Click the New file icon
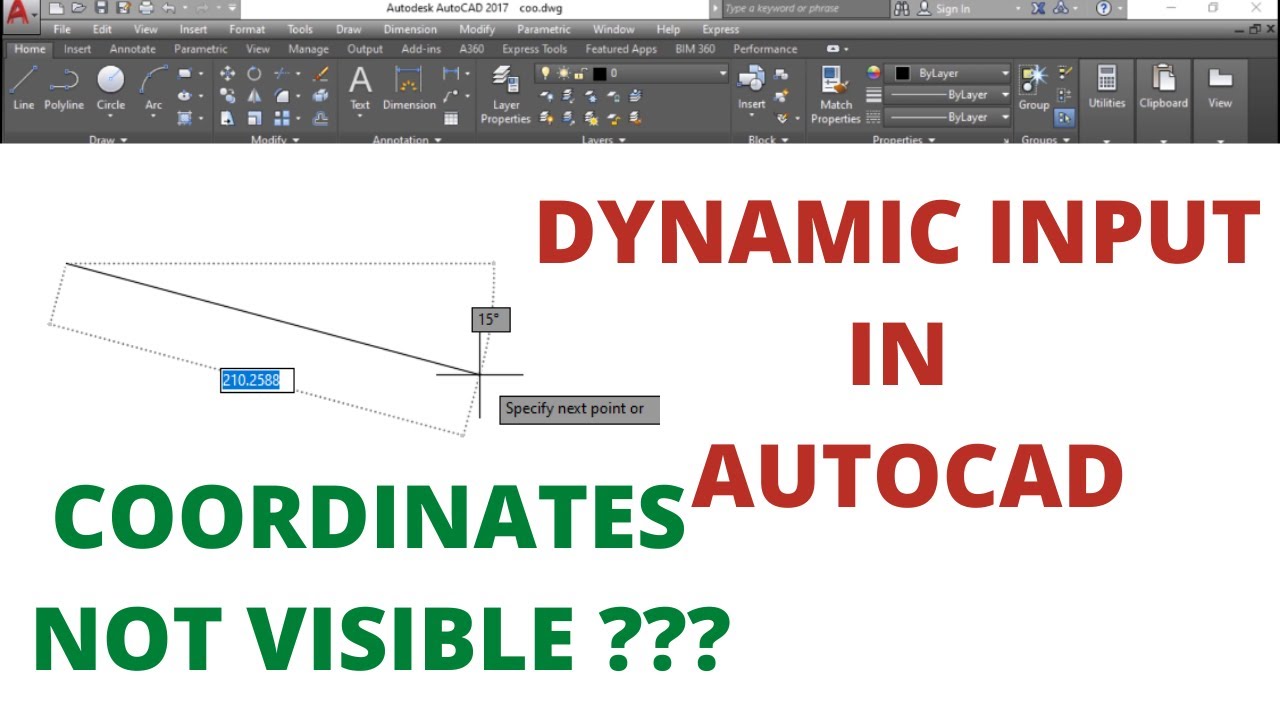The width and height of the screenshot is (1280, 720). point(56,9)
